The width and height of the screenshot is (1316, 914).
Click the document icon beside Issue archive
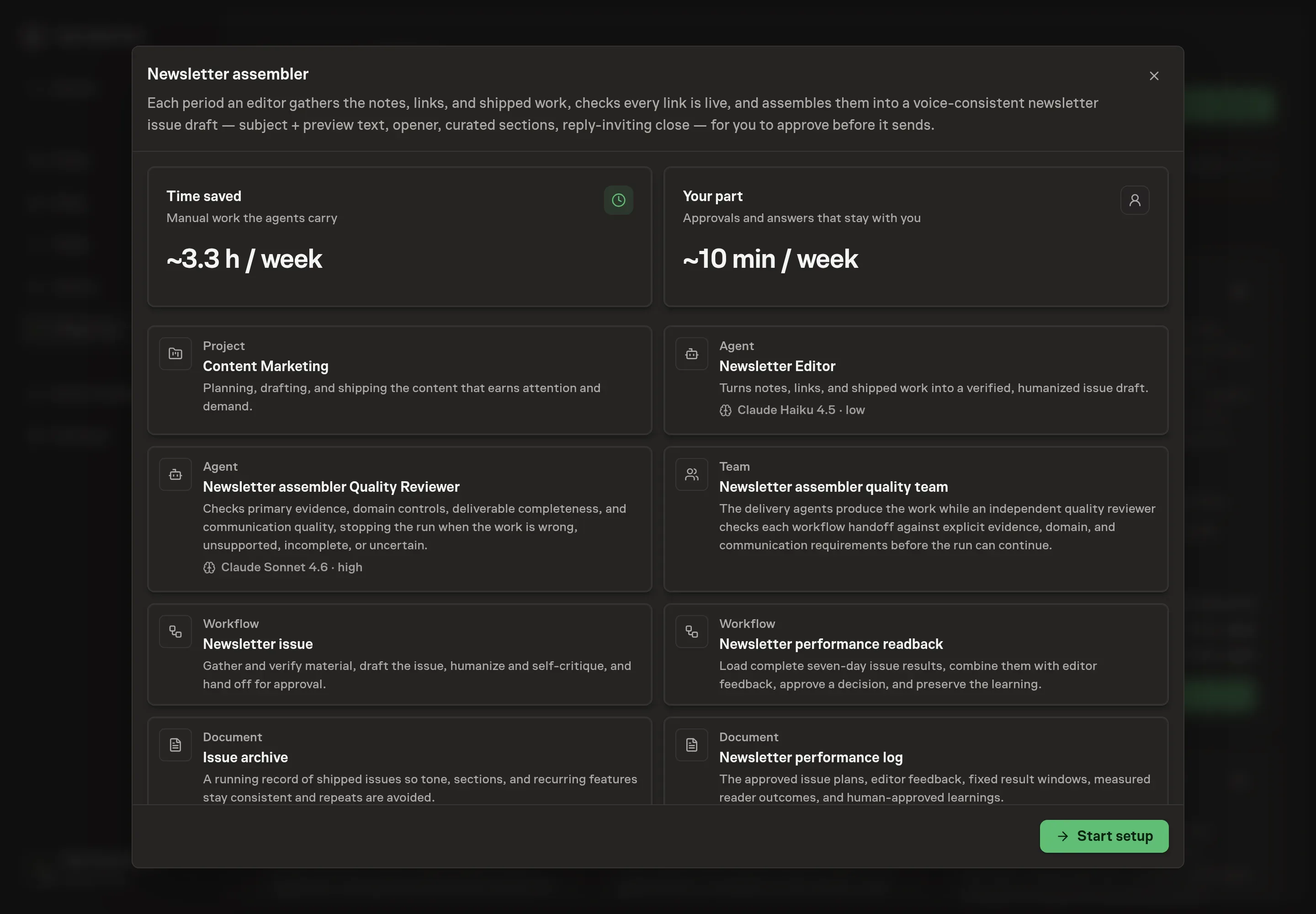(x=175, y=745)
